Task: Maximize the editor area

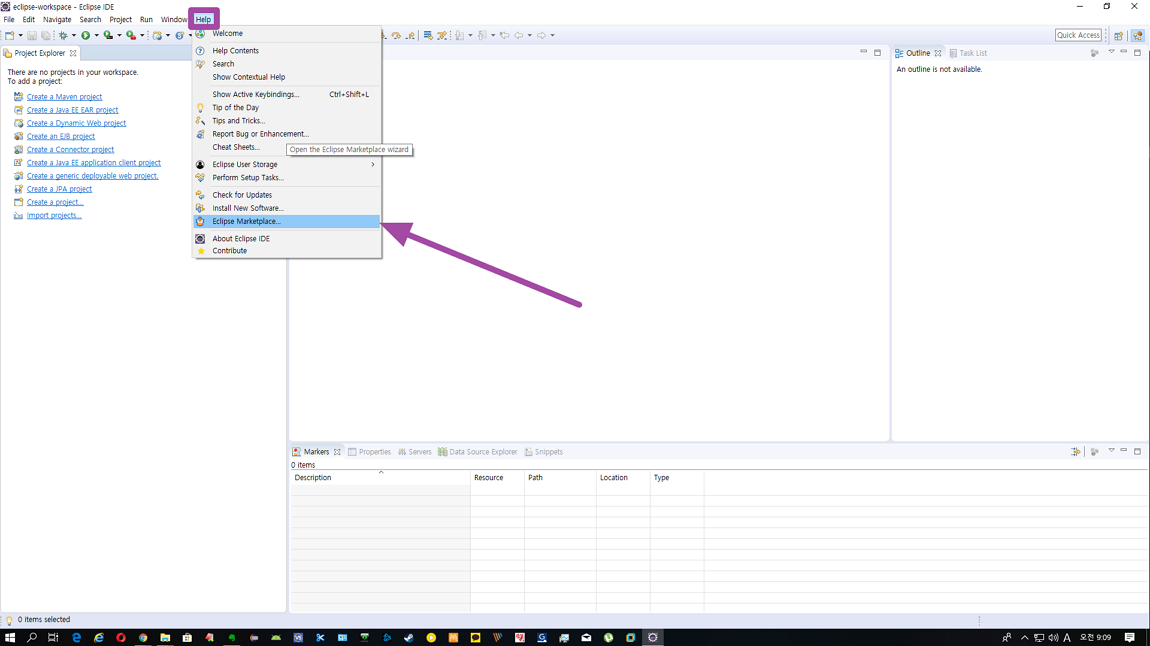Action: 877,53
